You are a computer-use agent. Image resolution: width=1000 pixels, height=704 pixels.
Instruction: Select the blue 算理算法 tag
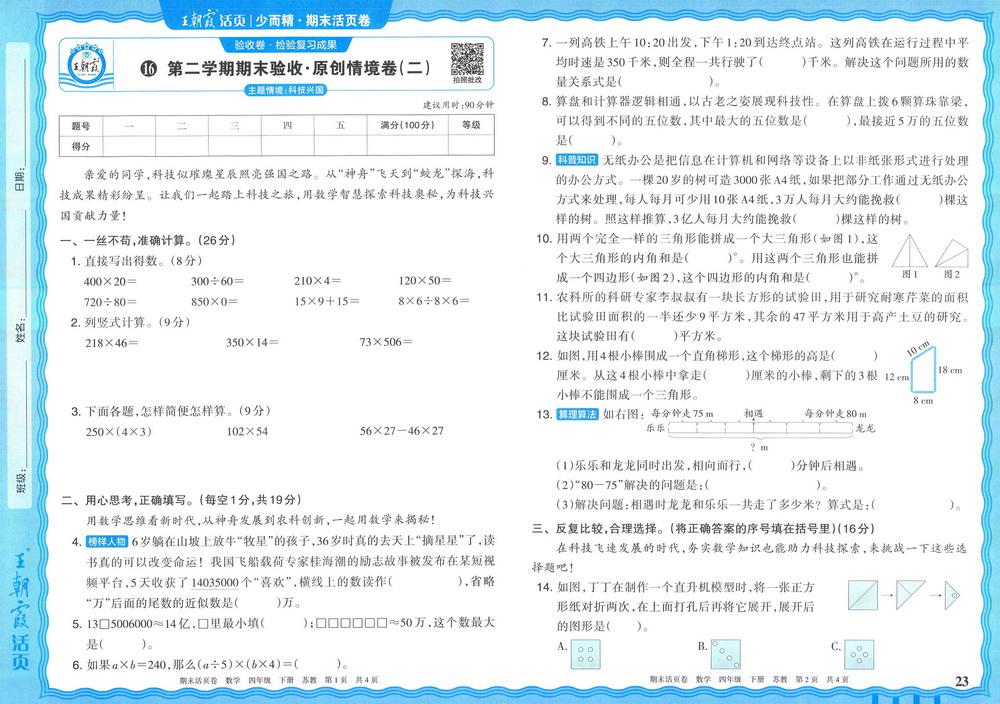(577, 414)
